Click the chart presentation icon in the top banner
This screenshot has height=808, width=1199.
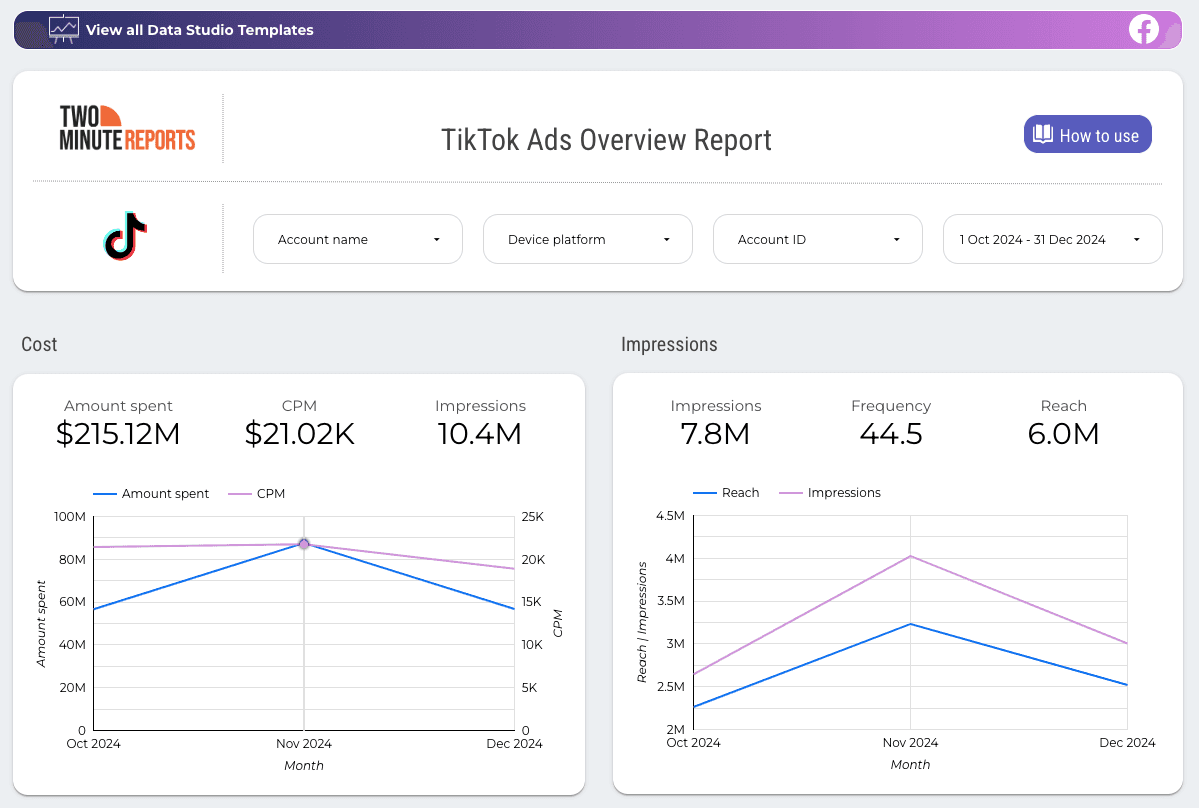[64, 28]
